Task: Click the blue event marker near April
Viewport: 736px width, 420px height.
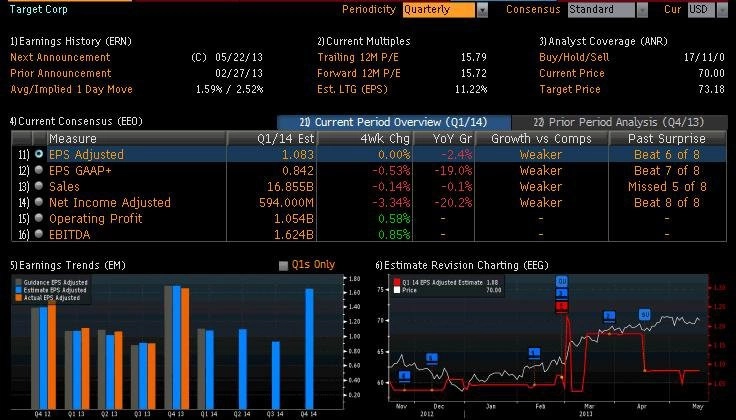Action: point(645,315)
